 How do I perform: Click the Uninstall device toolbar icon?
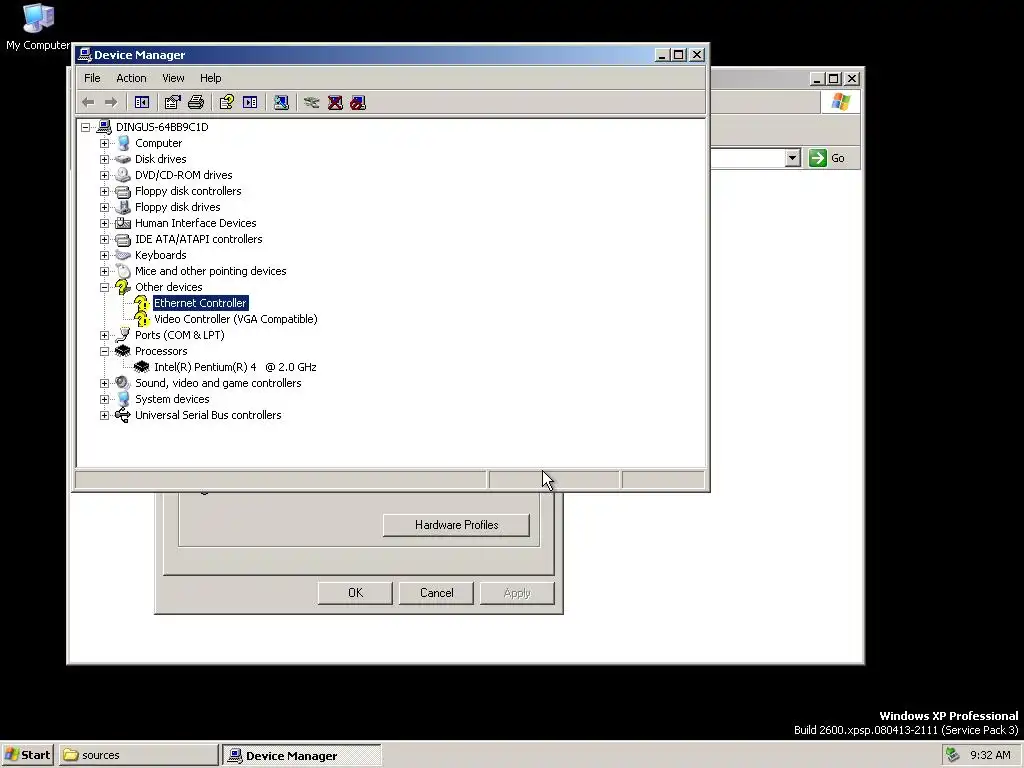click(x=335, y=103)
